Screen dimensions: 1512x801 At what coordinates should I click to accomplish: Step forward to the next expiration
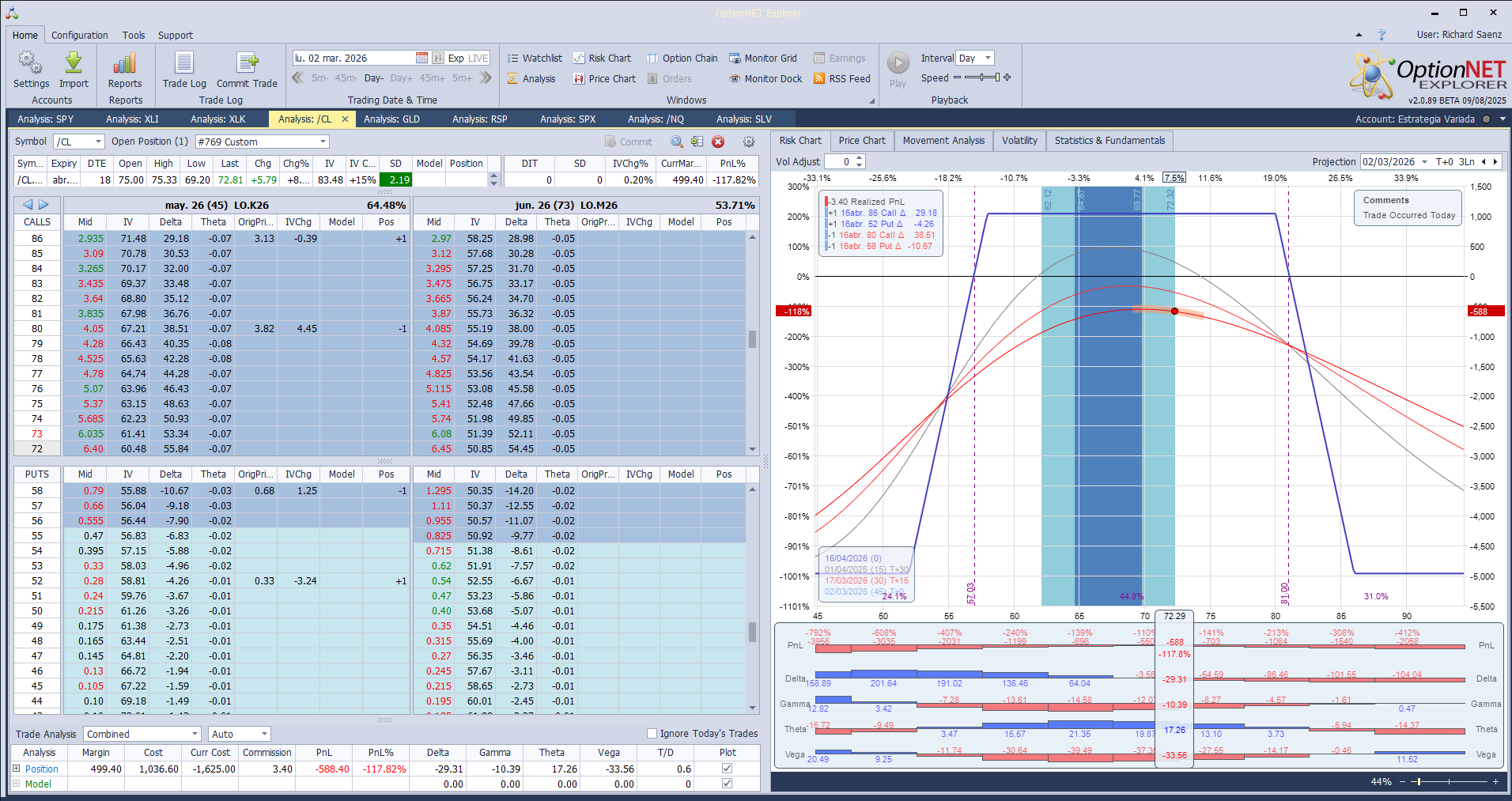click(486, 77)
